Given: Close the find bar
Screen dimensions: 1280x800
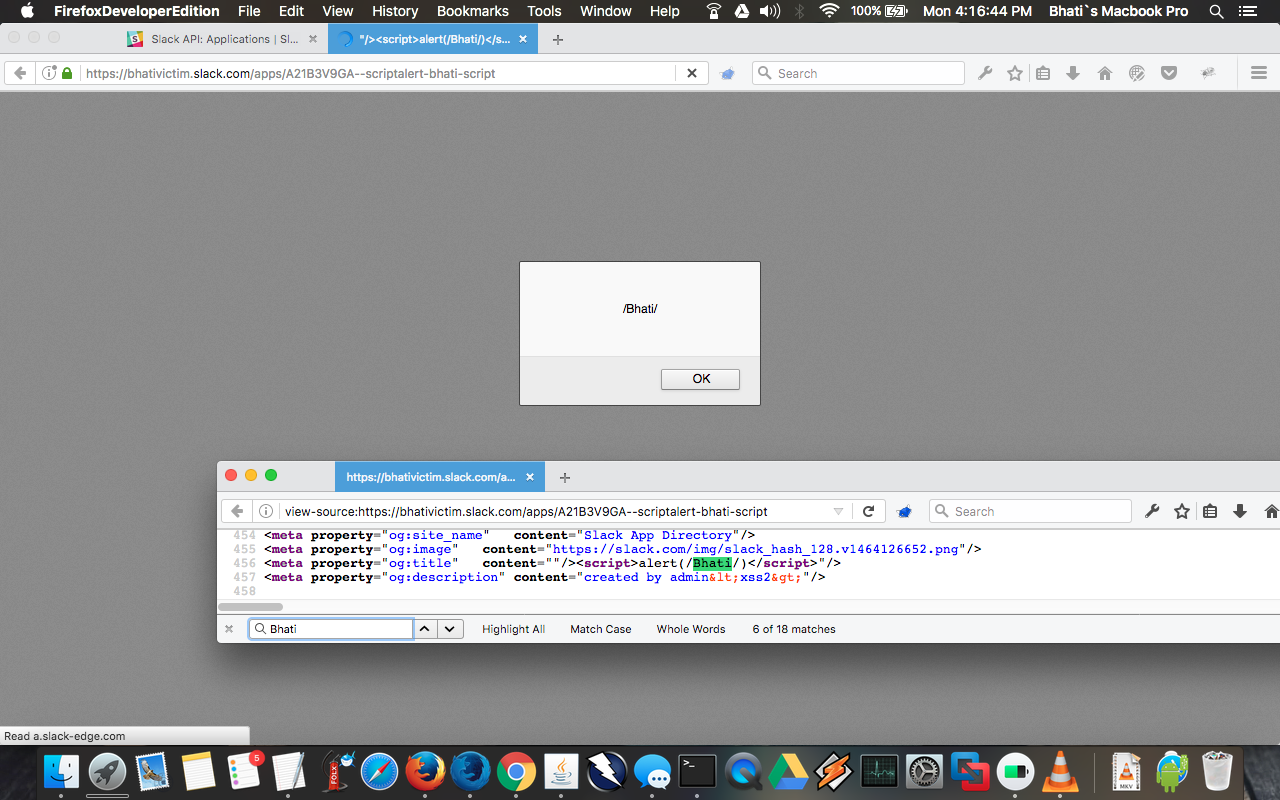Looking at the screenshot, I should [x=229, y=629].
